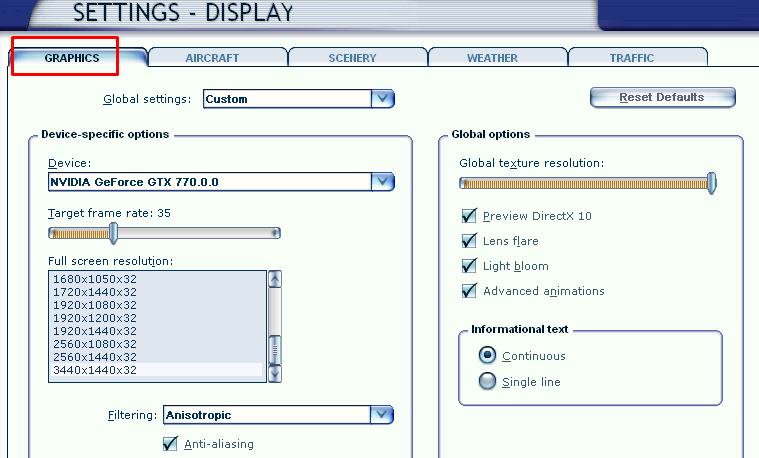This screenshot has width=759, height=458.
Task: Select the Weather tab
Action: pos(492,58)
